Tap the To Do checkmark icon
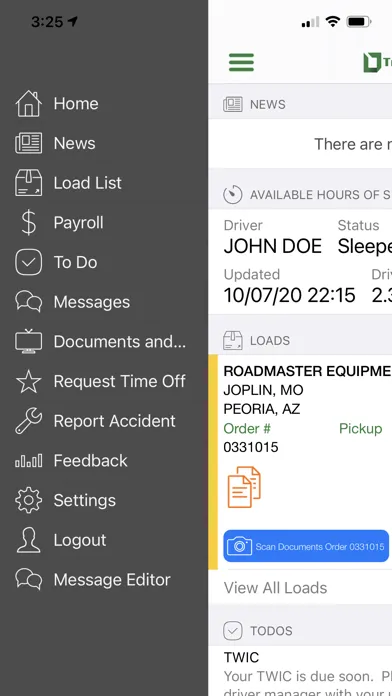This screenshot has height=696, width=392. 28,262
